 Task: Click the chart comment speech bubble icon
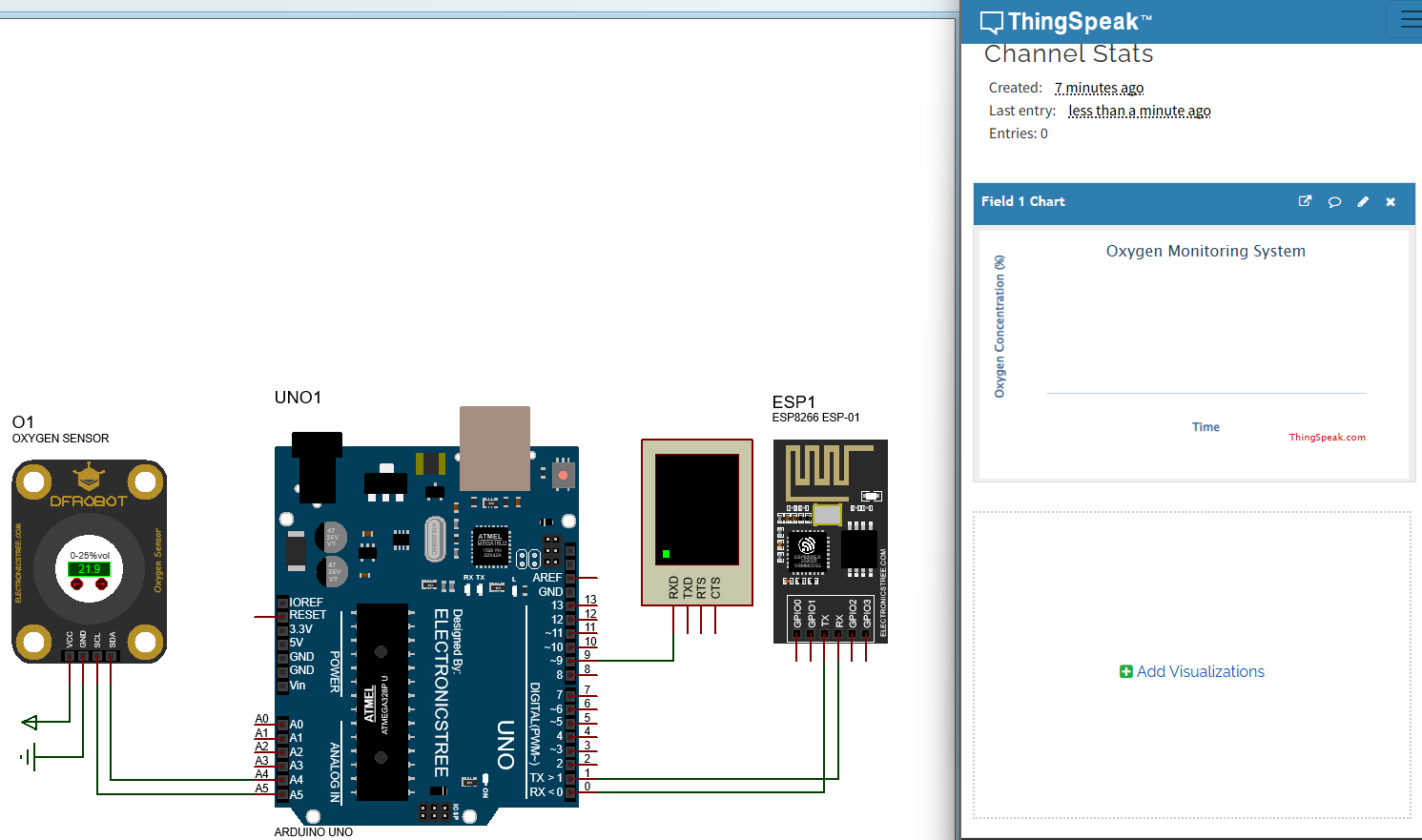[x=1334, y=201]
